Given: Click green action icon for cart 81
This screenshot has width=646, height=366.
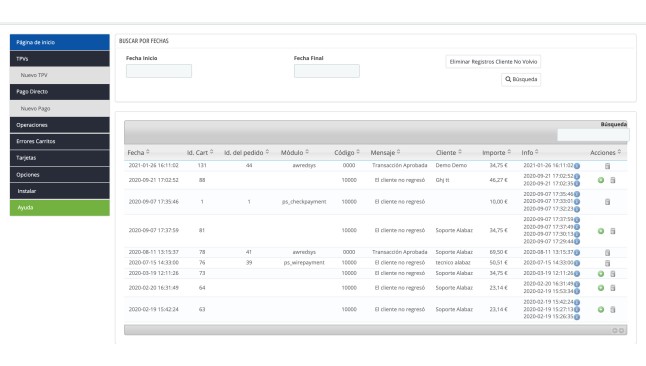Looking at the screenshot, I should click(x=601, y=231).
